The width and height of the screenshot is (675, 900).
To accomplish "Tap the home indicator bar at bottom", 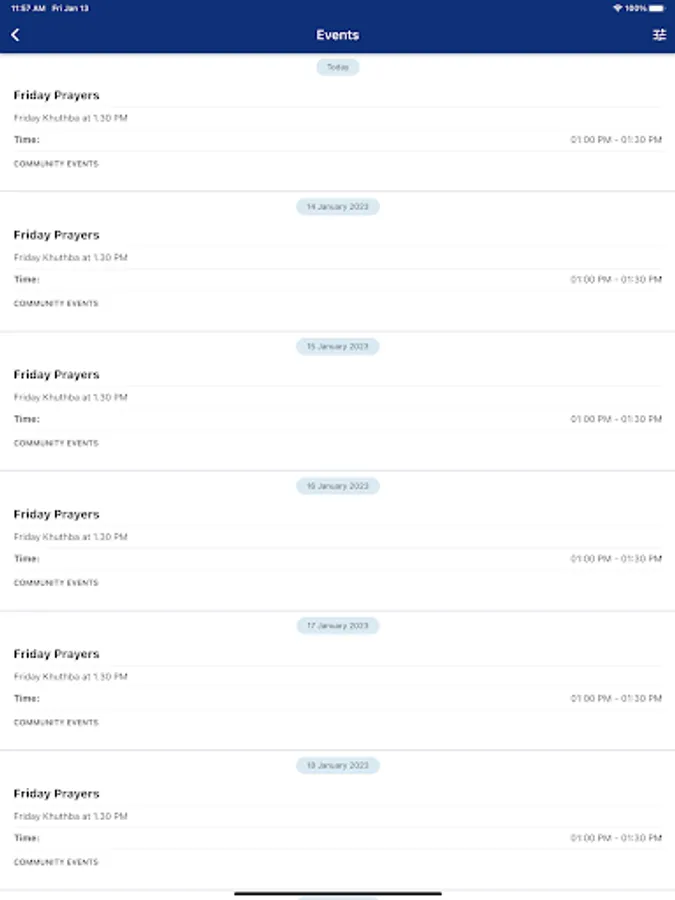I will (x=338, y=893).
